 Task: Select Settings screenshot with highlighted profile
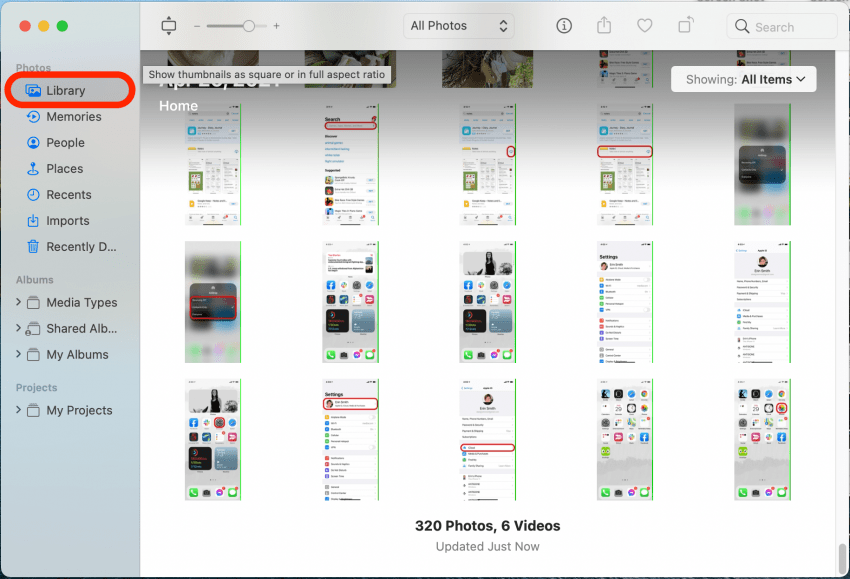tap(351, 439)
